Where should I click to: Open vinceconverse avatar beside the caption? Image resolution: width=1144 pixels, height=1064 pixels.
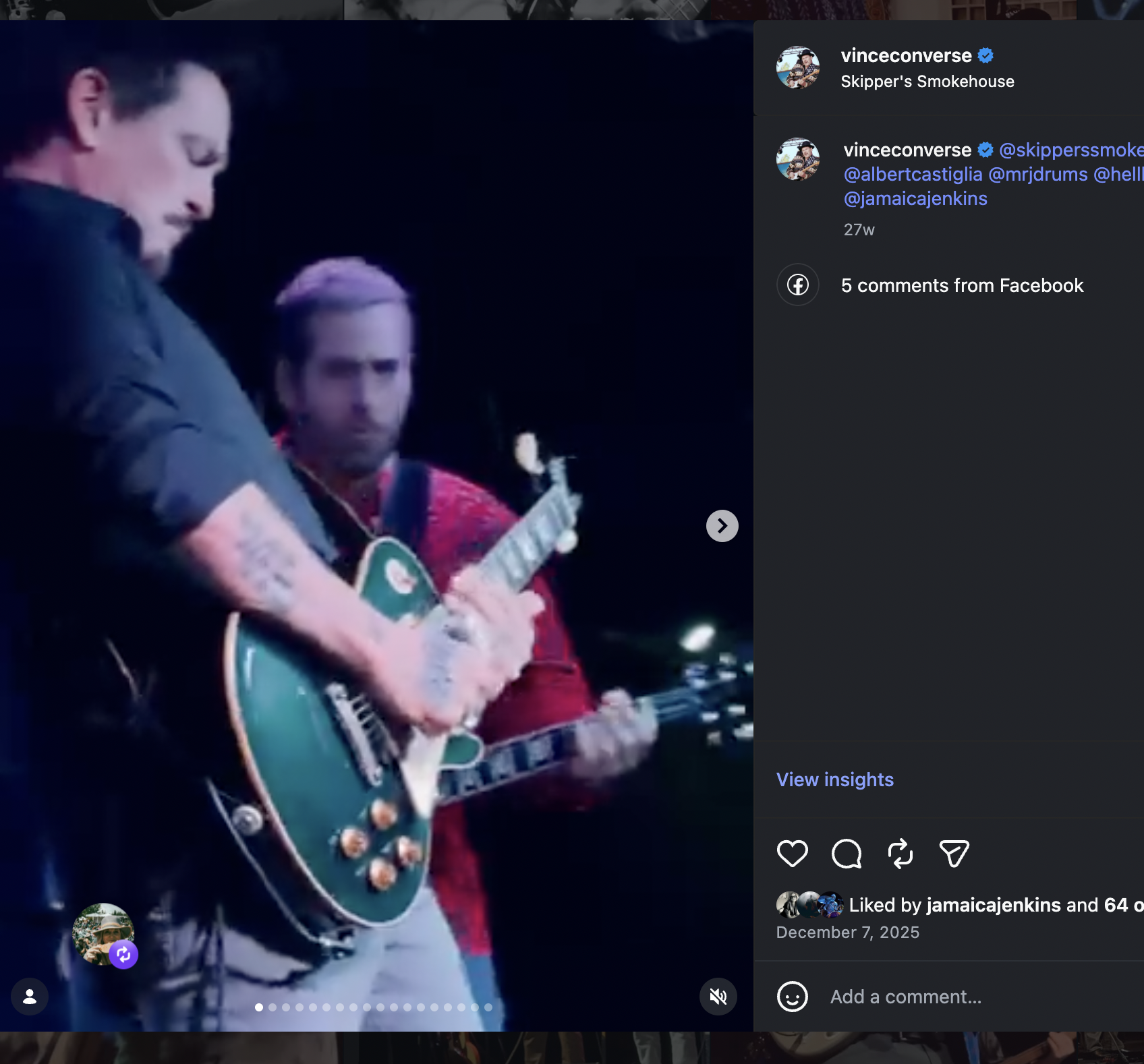coord(798,159)
